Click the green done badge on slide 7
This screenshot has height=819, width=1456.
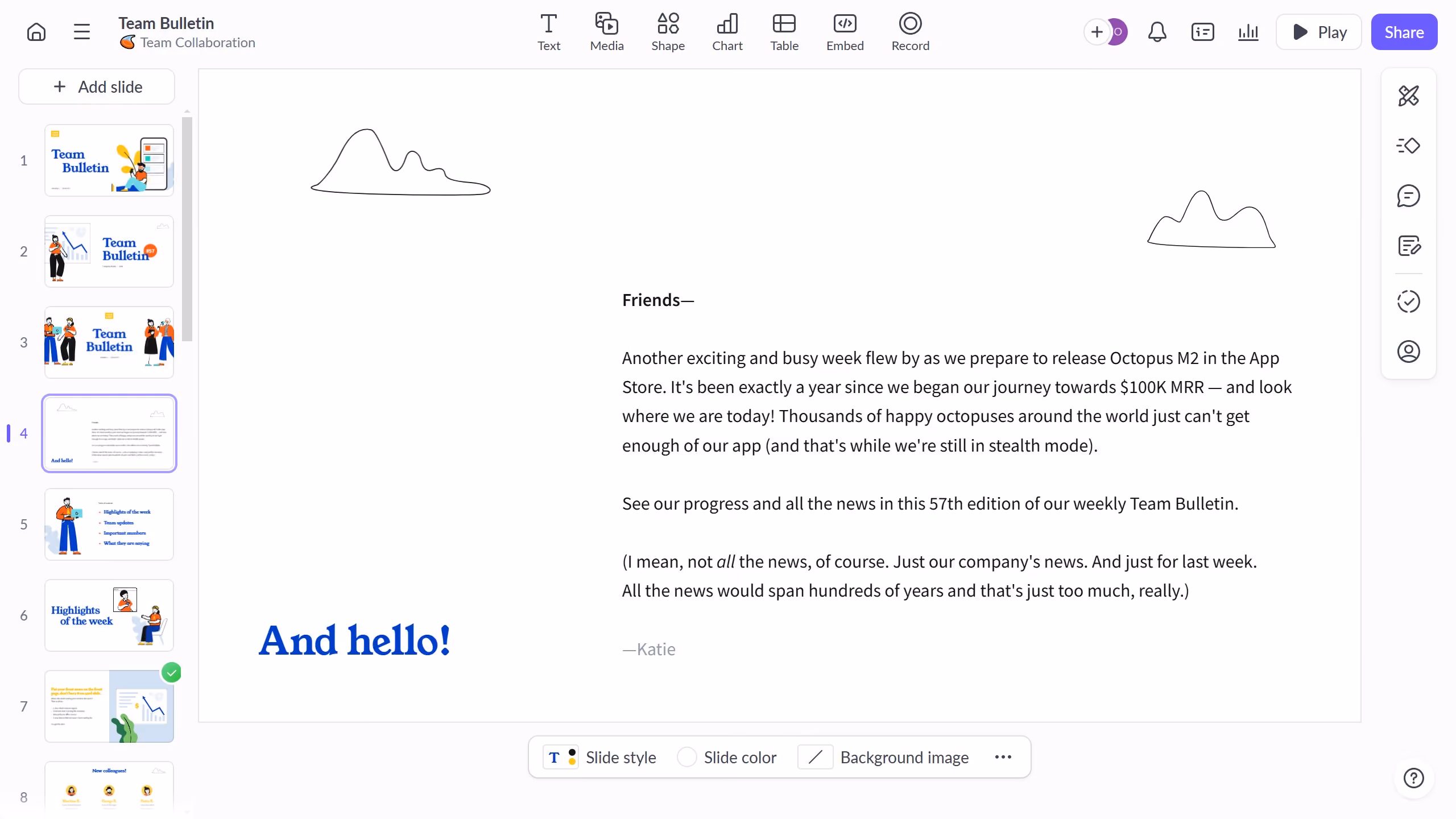pos(171,673)
